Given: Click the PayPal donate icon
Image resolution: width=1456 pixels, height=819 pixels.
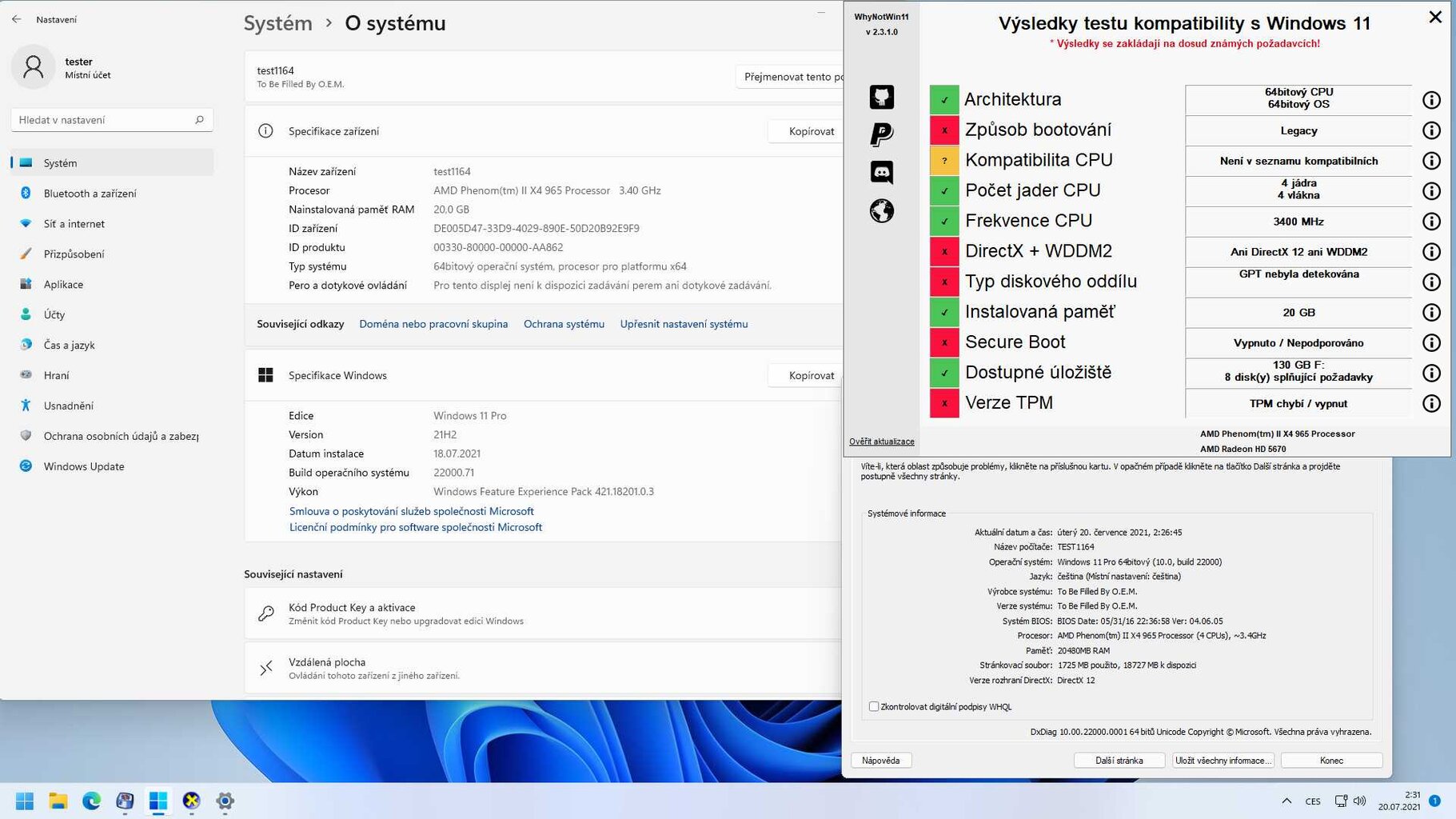Looking at the screenshot, I should pos(881,134).
